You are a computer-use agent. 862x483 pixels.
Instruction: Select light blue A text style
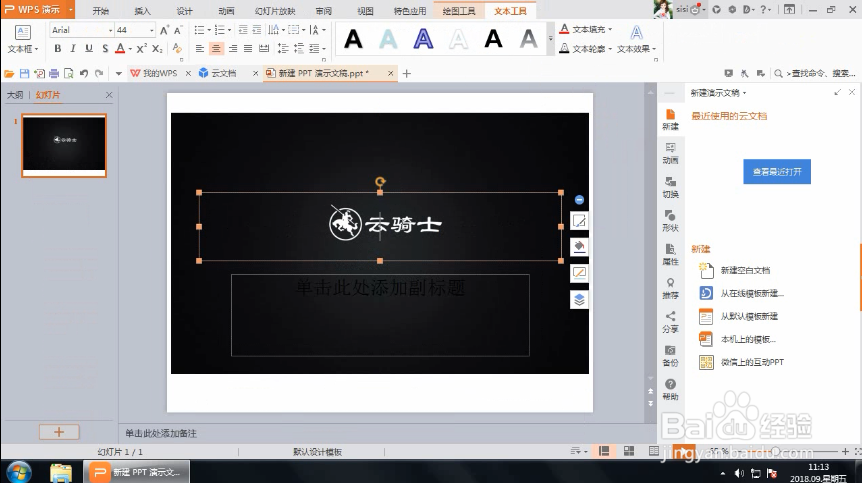coord(388,39)
